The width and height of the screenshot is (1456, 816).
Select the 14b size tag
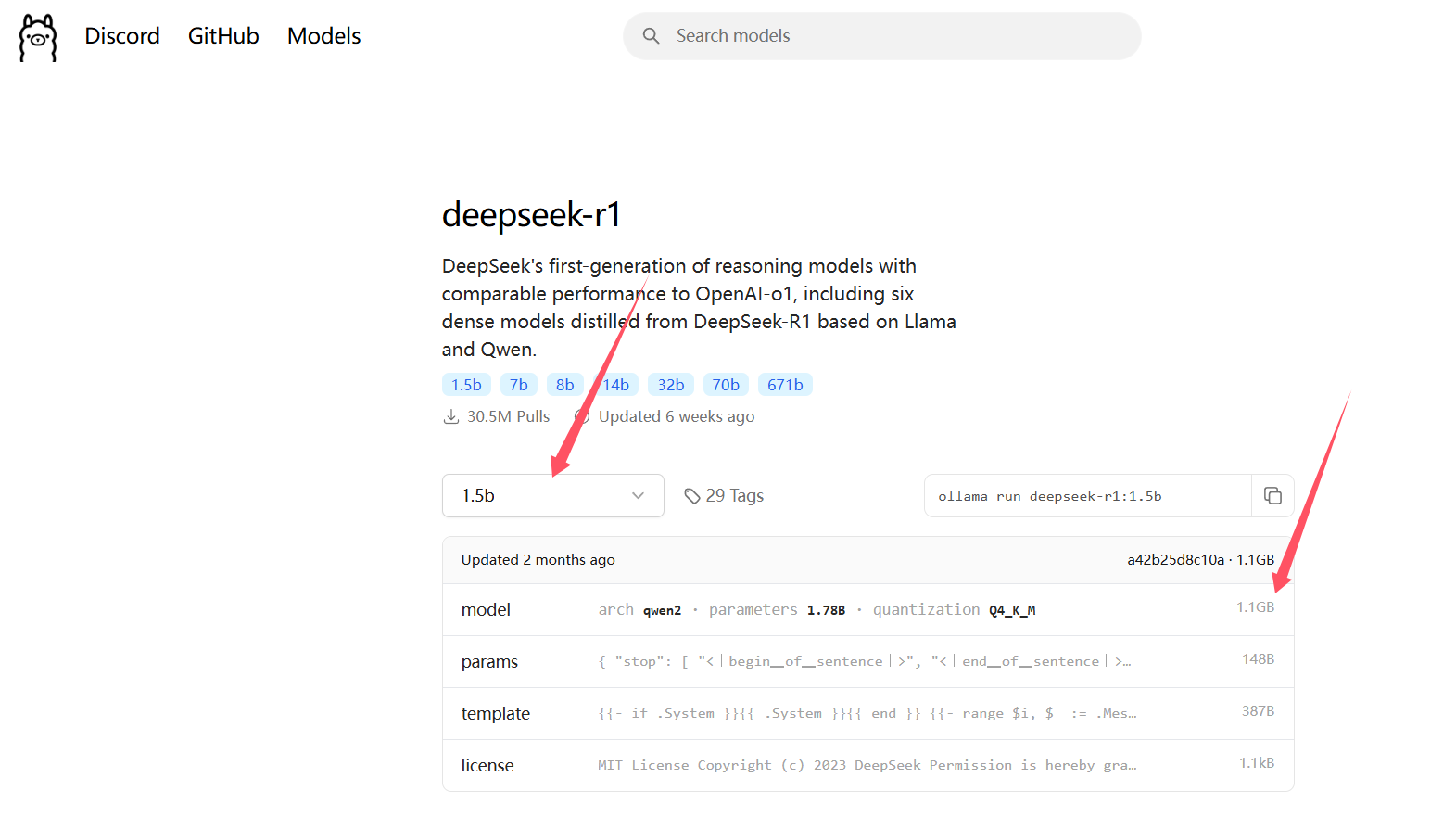[x=616, y=385]
